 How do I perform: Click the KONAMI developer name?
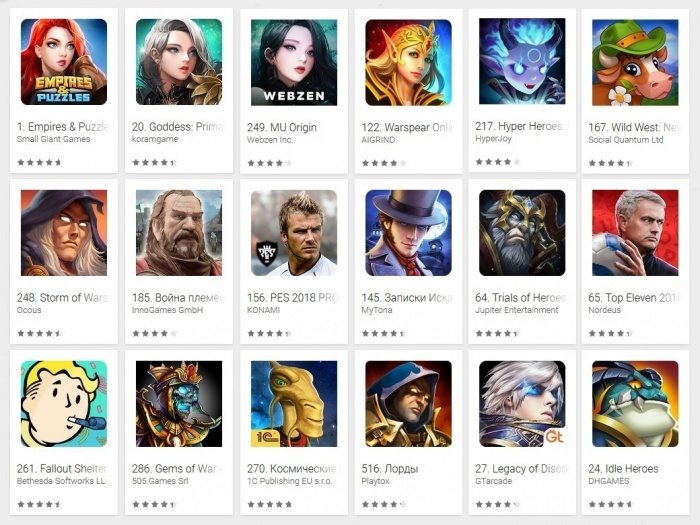click(263, 310)
